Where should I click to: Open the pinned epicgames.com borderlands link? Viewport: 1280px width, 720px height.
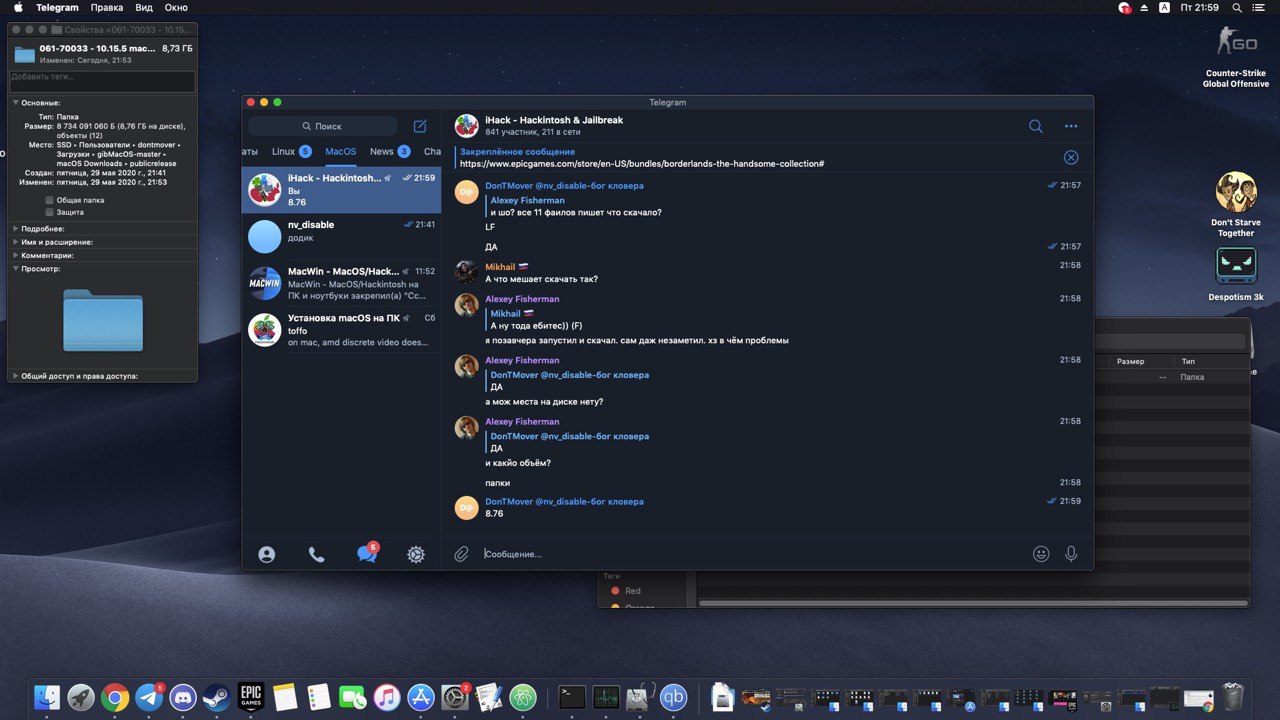pos(642,164)
